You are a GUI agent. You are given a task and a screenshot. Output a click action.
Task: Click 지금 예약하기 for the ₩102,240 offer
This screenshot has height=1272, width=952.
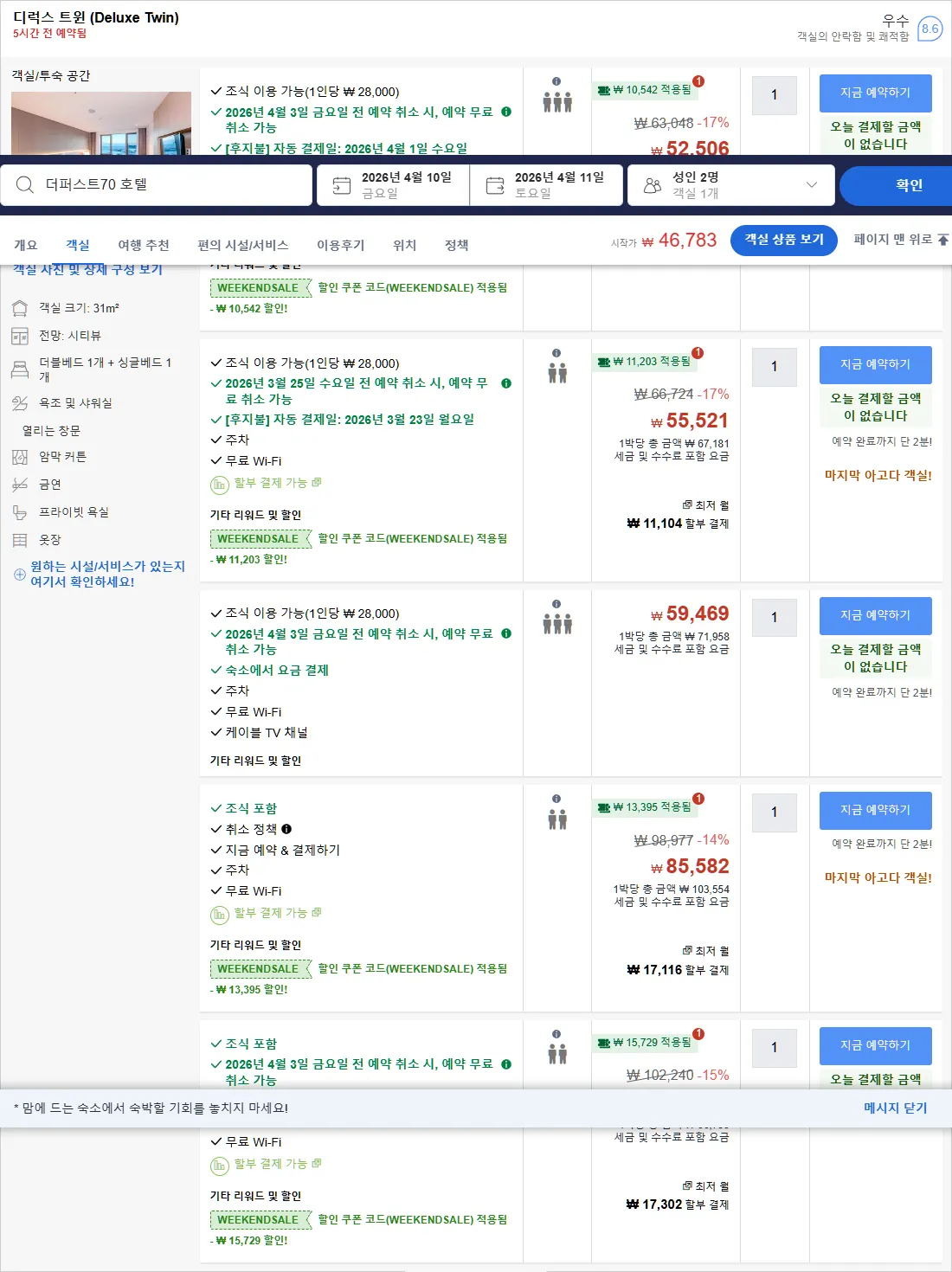click(876, 1045)
